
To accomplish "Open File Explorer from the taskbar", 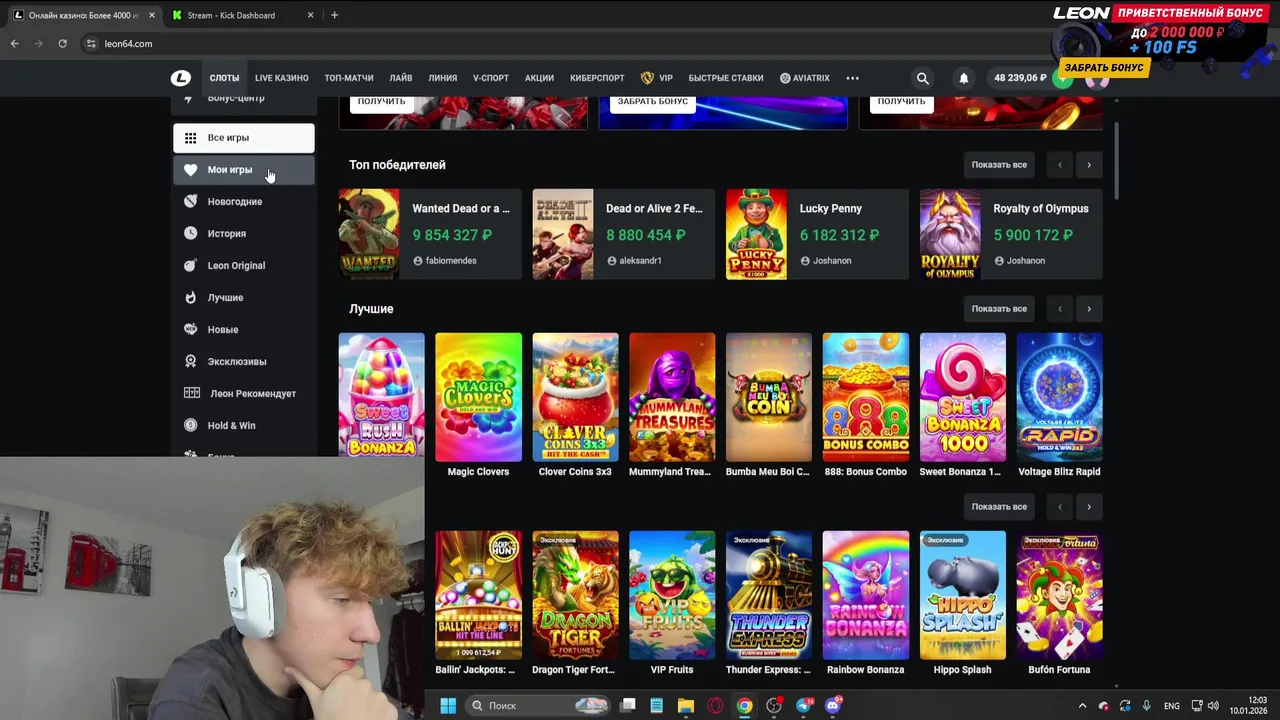I will click(685, 706).
